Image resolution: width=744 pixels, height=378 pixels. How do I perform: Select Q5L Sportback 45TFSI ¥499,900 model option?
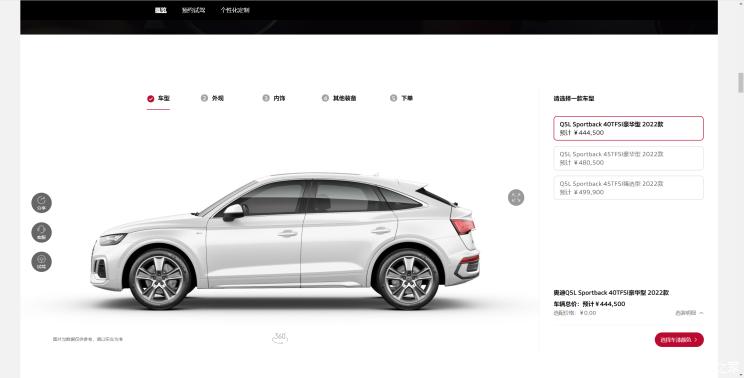pos(628,188)
